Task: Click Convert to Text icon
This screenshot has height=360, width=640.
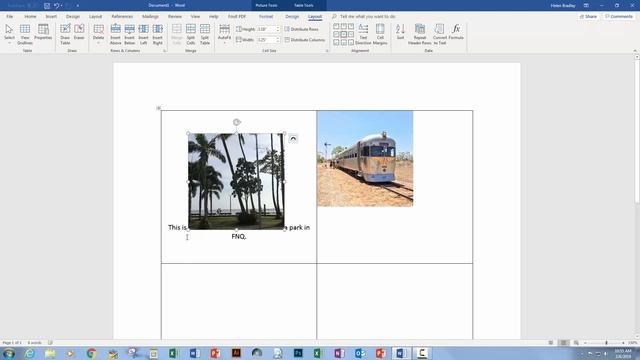Action: click(x=440, y=34)
